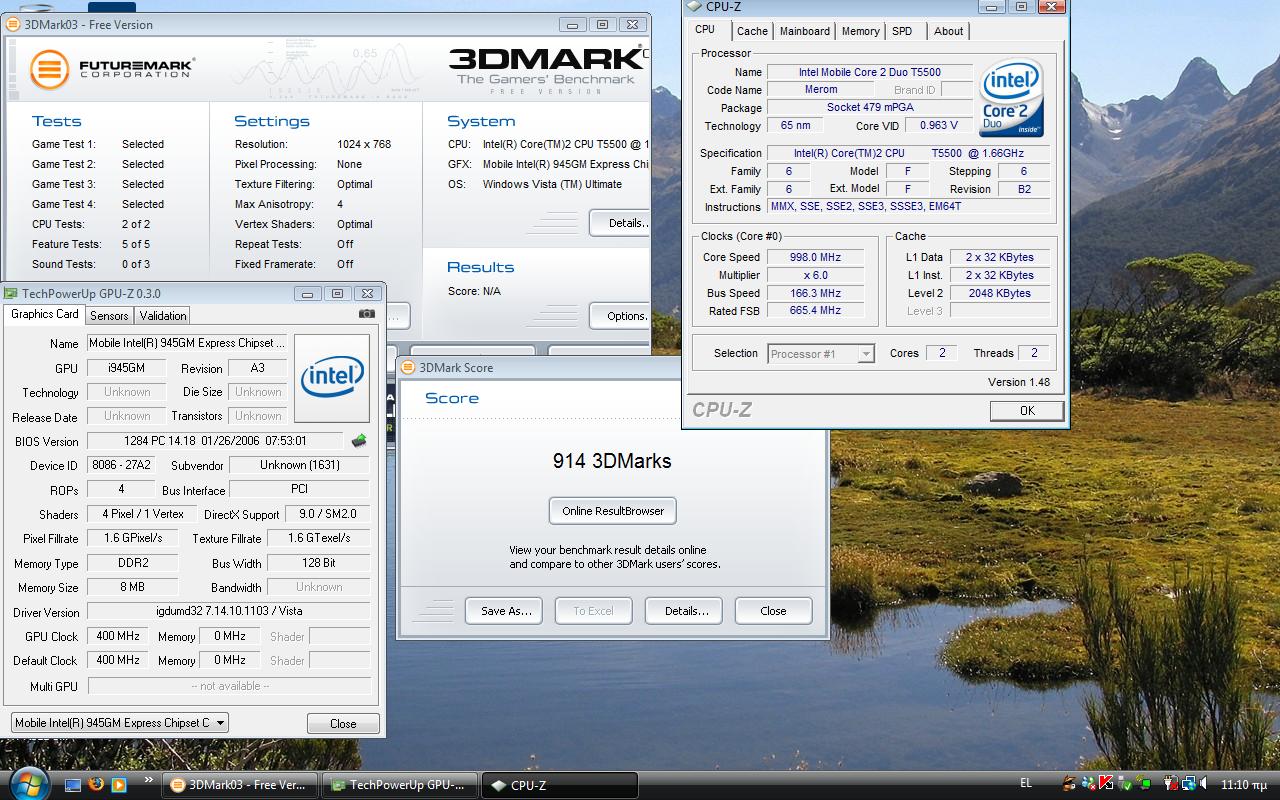Switch to CPU-Z taskbar button
This screenshot has height=800, width=1280.
coord(559,785)
